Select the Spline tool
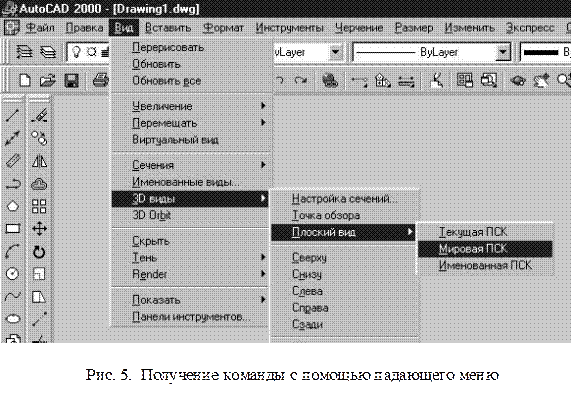Image resolution: width=582 pixels, height=412 pixels. coord(13,296)
